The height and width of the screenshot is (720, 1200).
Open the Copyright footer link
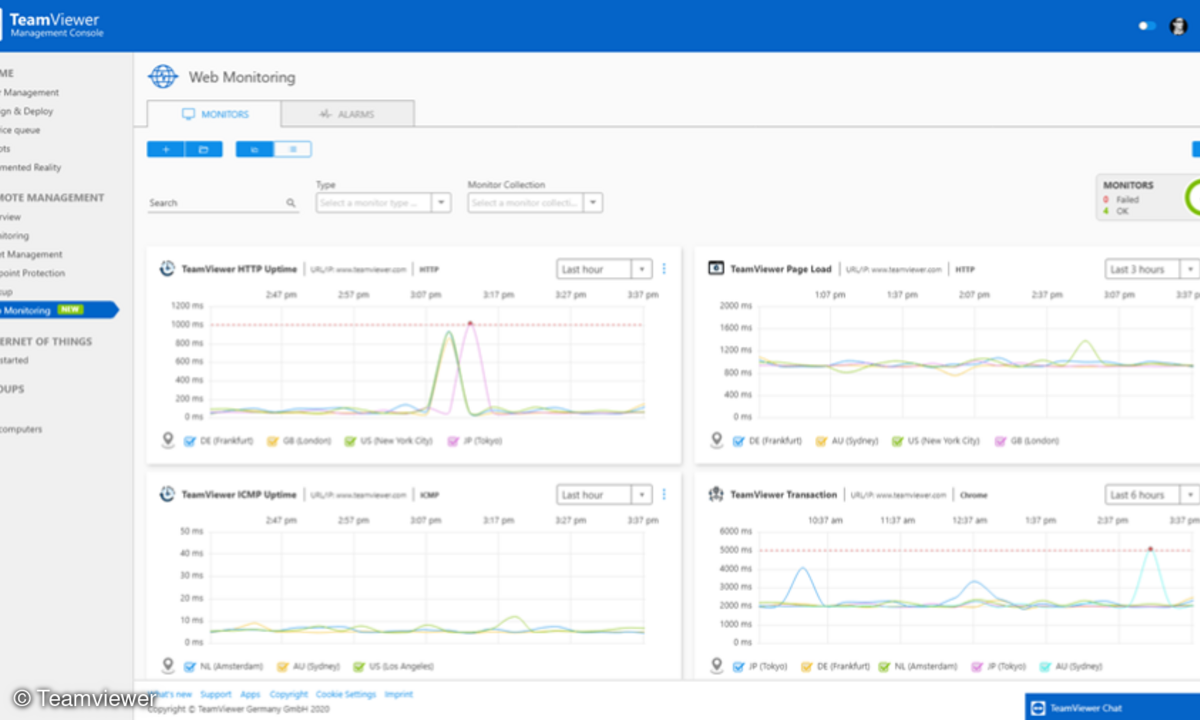pos(289,694)
